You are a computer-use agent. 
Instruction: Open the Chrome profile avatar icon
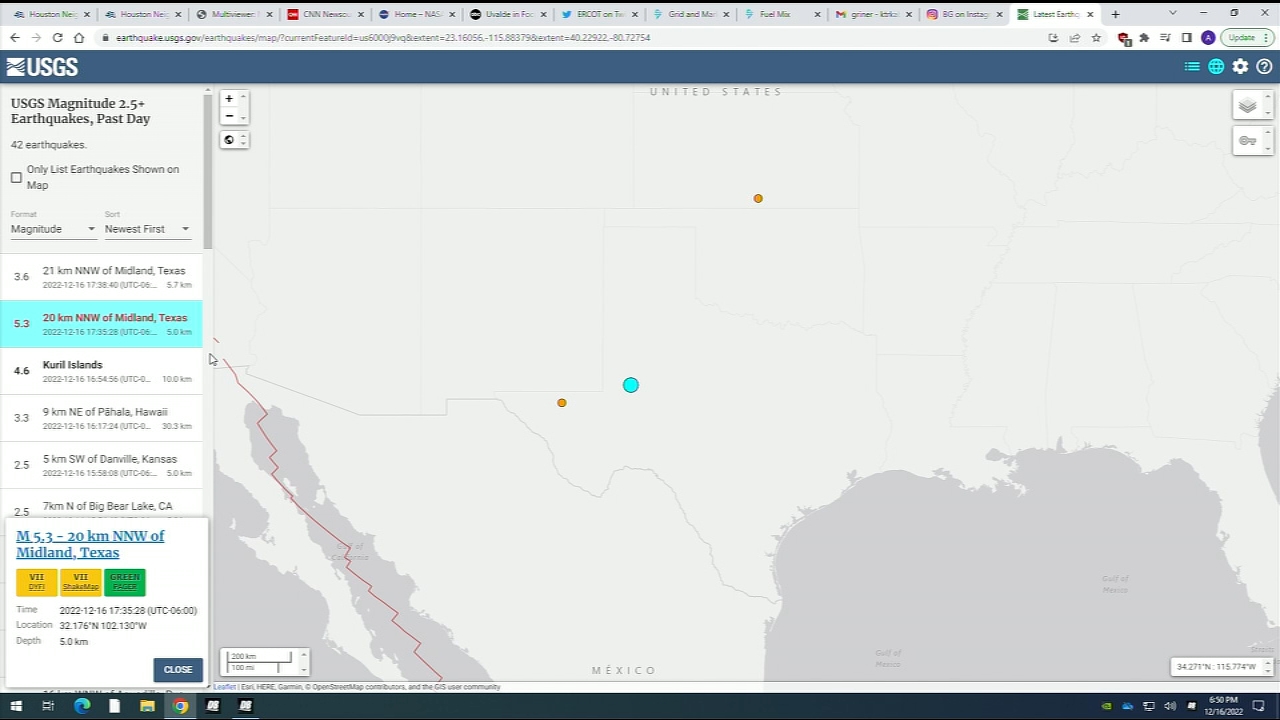coord(1208,38)
